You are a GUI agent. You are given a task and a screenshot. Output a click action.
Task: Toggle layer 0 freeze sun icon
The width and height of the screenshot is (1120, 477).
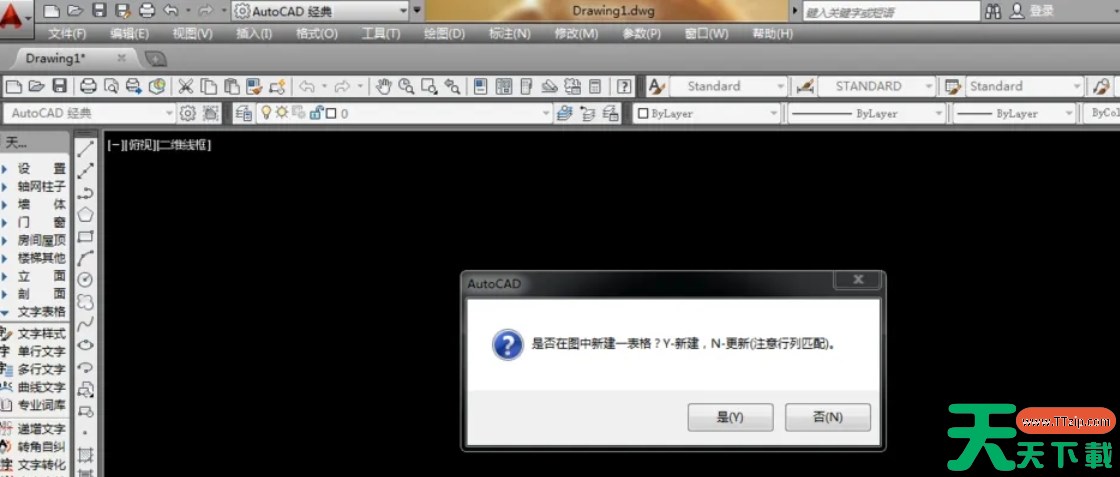pyautogui.click(x=281, y=112)
